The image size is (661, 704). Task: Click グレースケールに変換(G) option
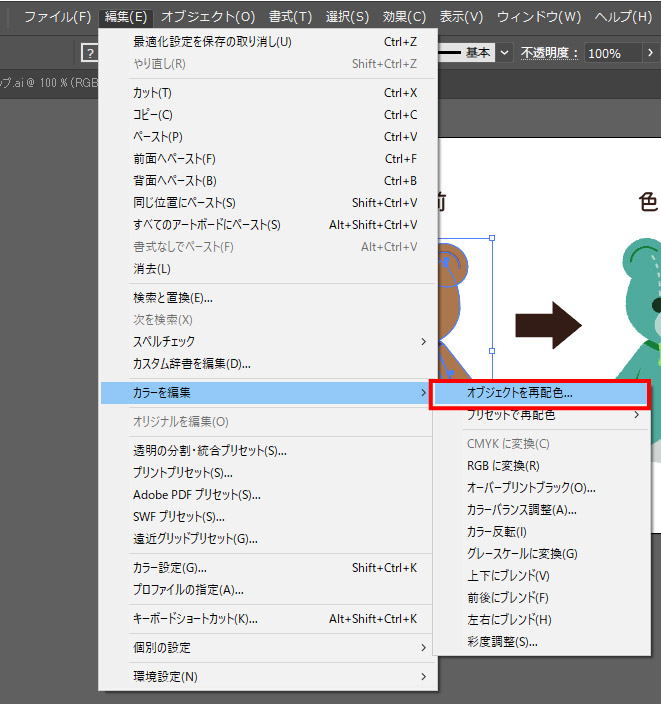click(x=522, y=553)
